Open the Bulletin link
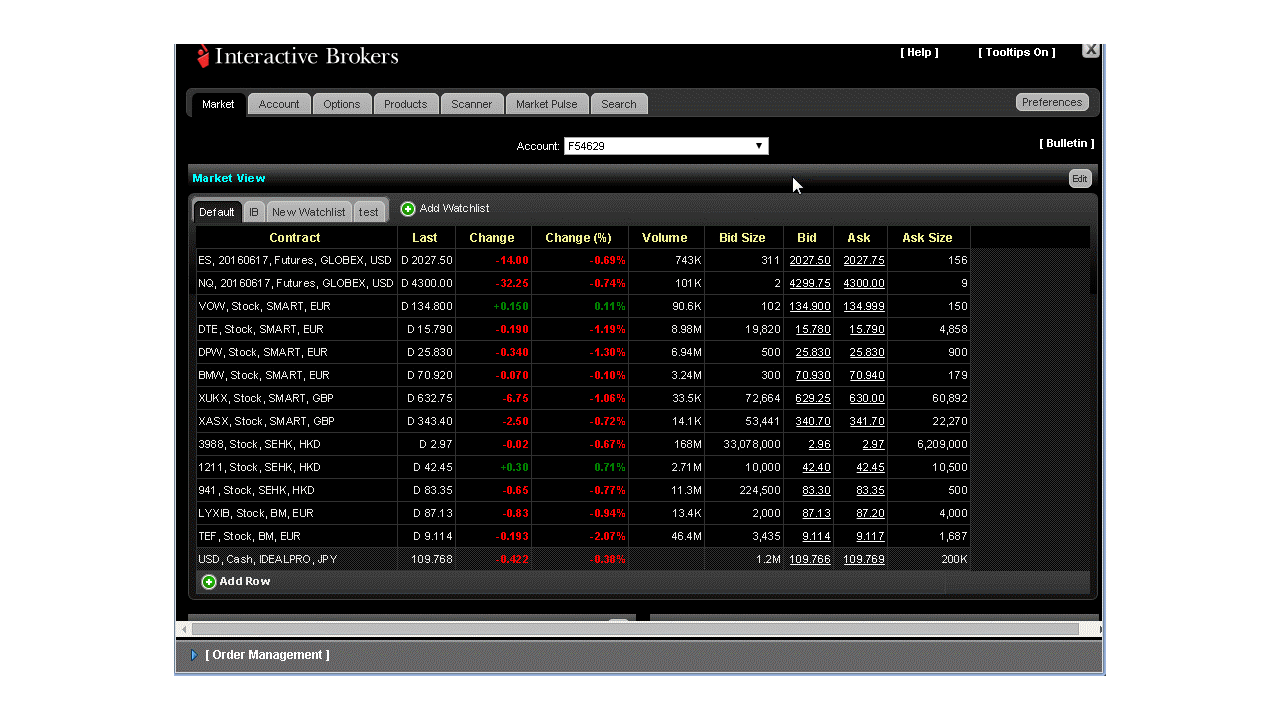This screenshot has width=1280, height=720. pyautogui.click(x=1067, y=143)
